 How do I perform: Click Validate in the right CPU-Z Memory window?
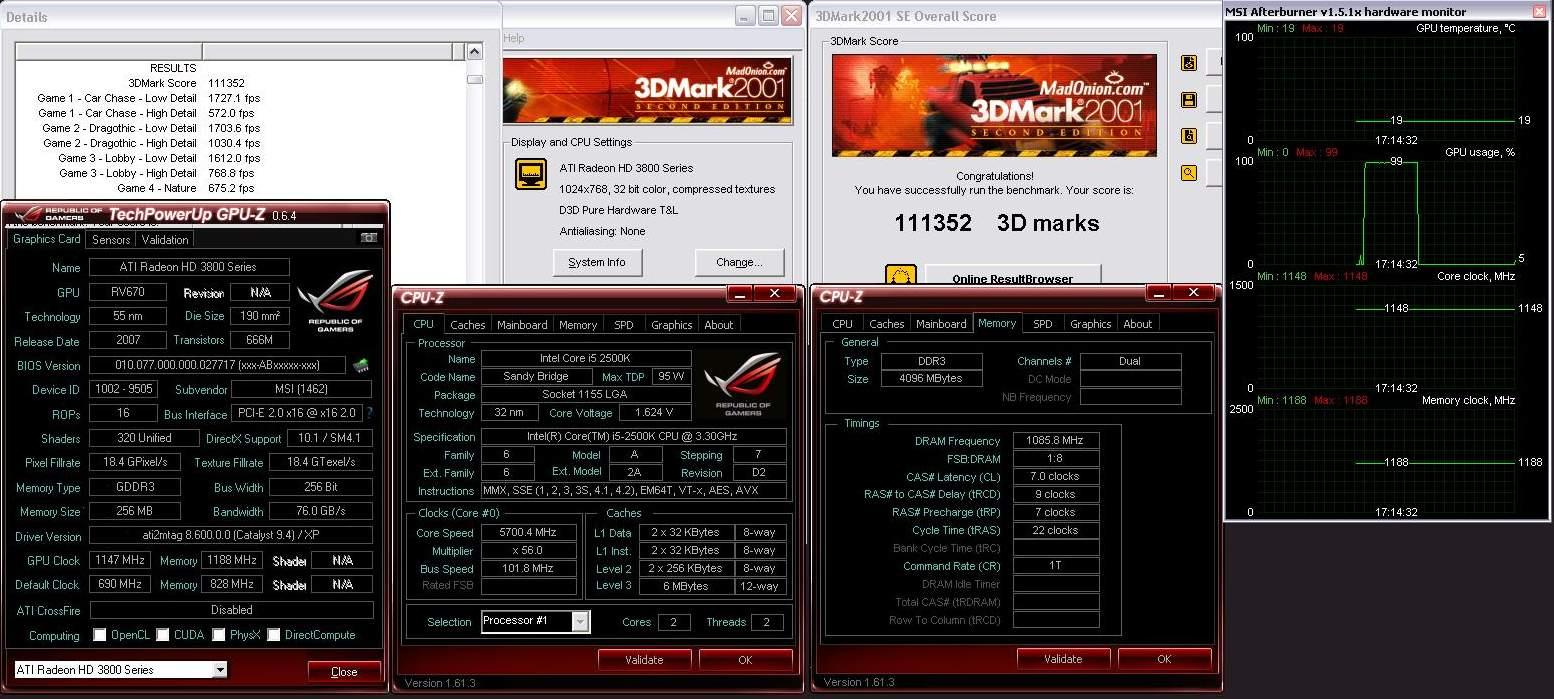pos(1063,659)
